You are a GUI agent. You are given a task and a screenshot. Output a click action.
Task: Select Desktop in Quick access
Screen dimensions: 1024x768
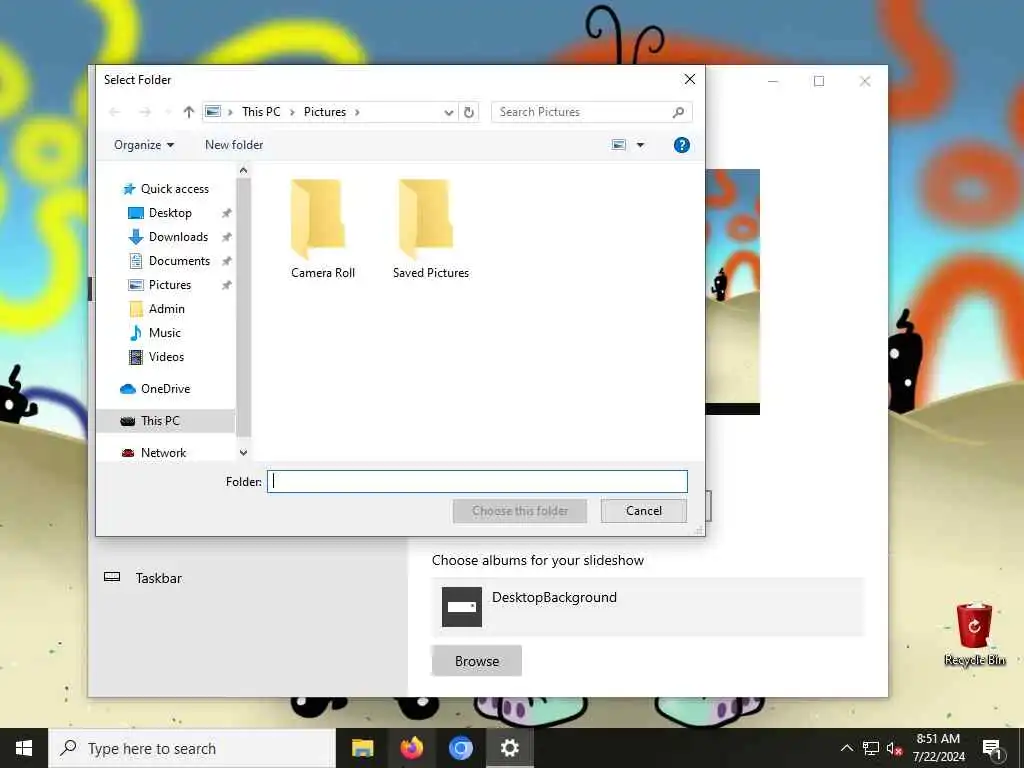[x=170, y=213]
